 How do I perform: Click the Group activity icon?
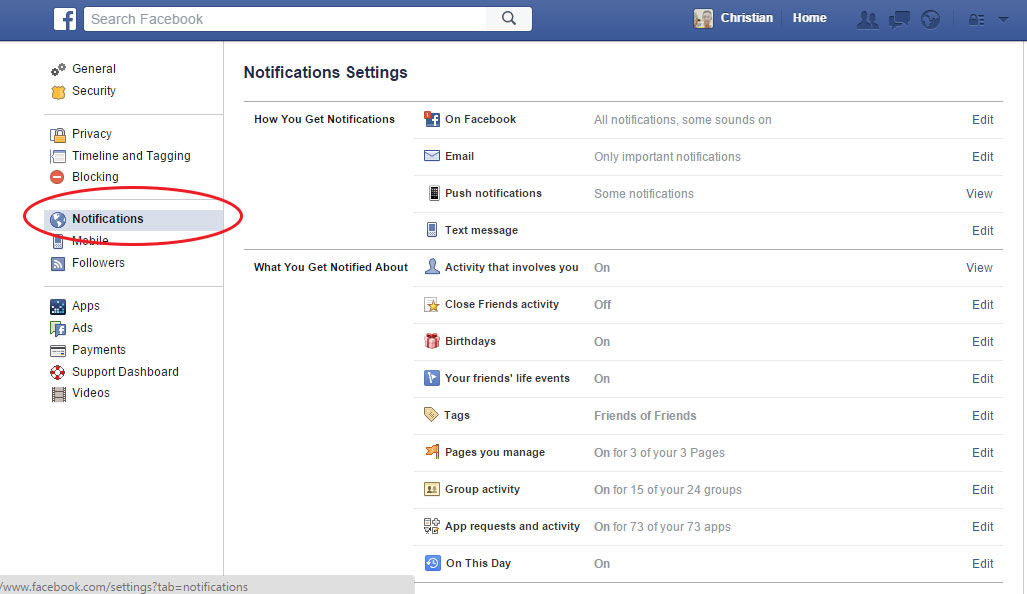(x=432, y=489)
